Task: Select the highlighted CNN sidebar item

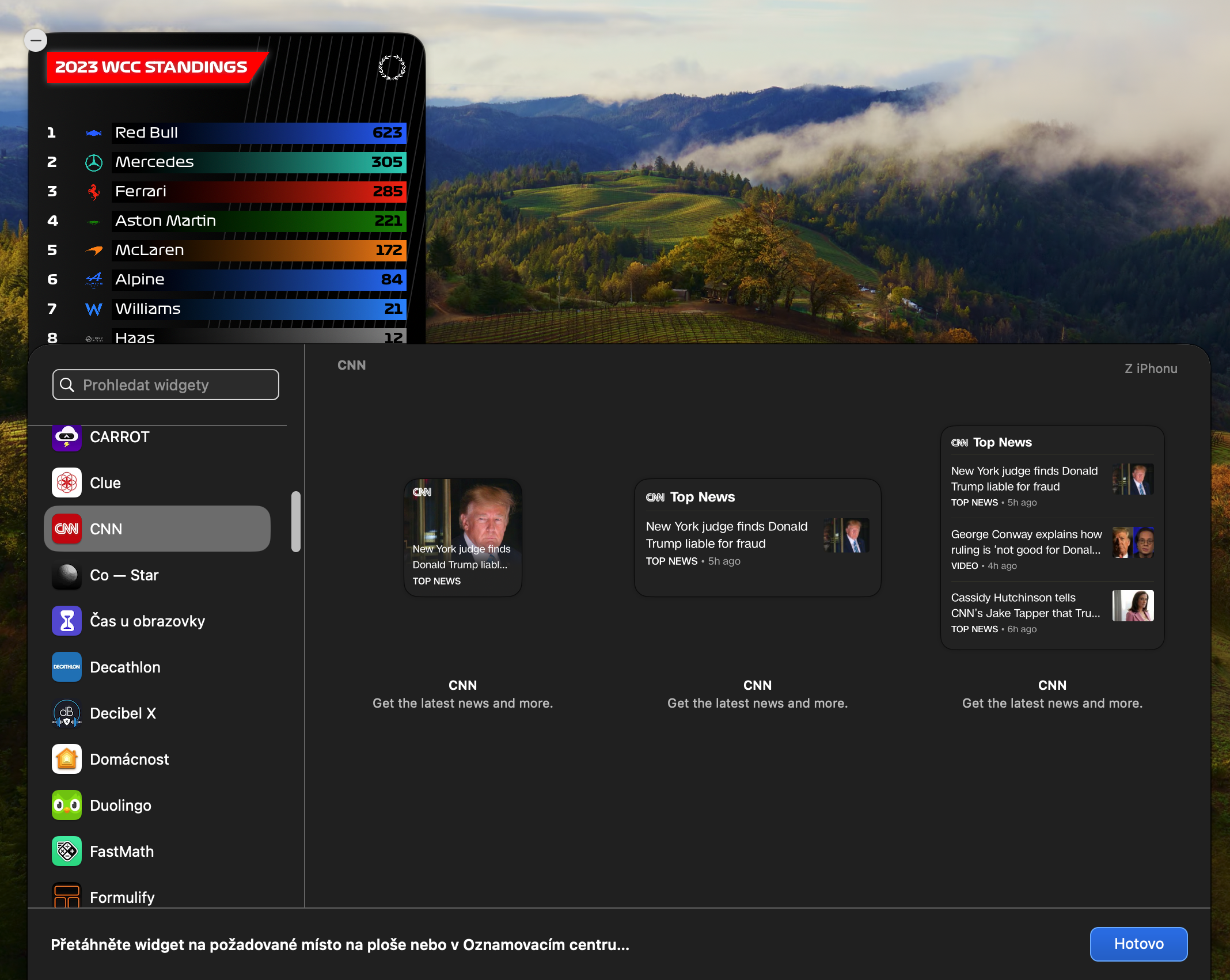Action: tap(157, 529)
